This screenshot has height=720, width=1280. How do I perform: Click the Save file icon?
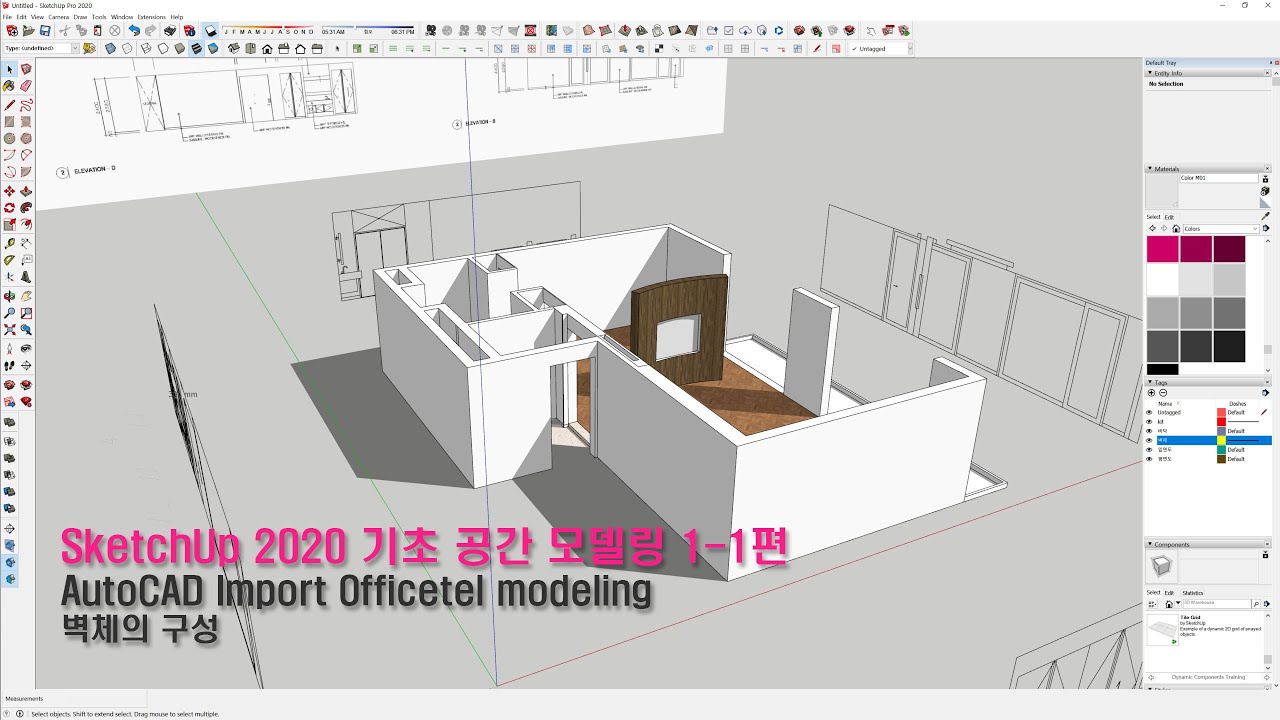click(x=45, y=31)
